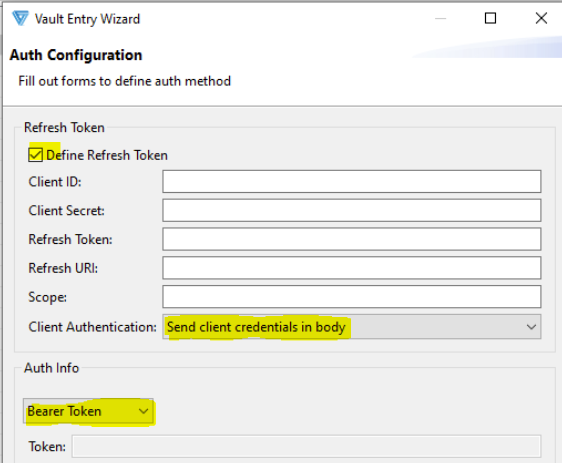Open the Bearer Token auth type dropdown
Image resolution: width=562 pixels, height=463 pixels.
88,411
